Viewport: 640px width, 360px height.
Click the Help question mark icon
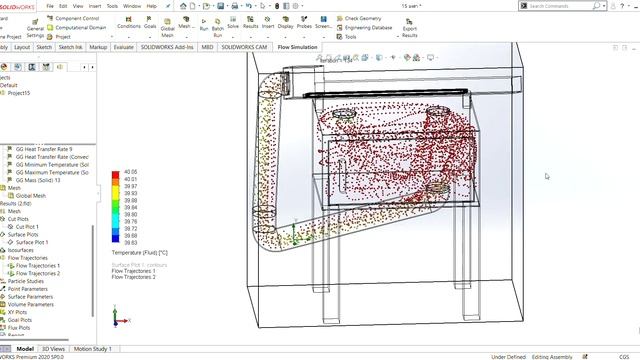(x=622, y=6)
